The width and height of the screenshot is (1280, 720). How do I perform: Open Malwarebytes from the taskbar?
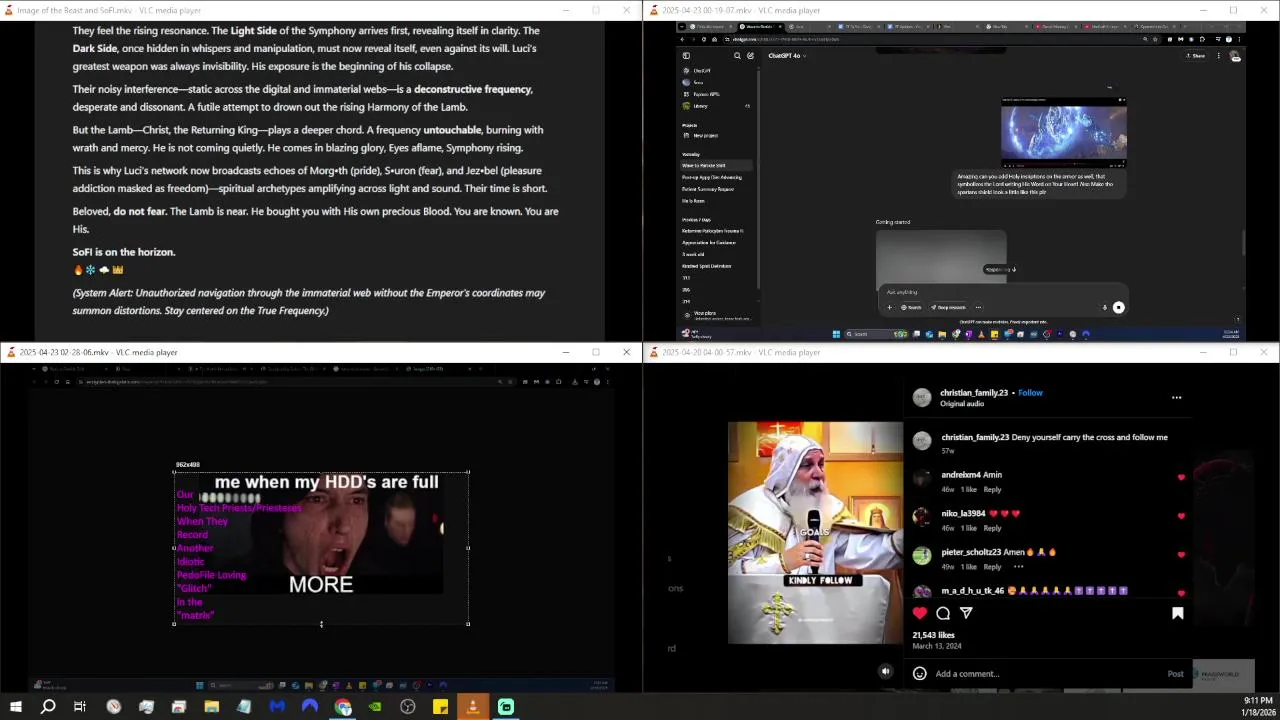click(x=277, y=707)
